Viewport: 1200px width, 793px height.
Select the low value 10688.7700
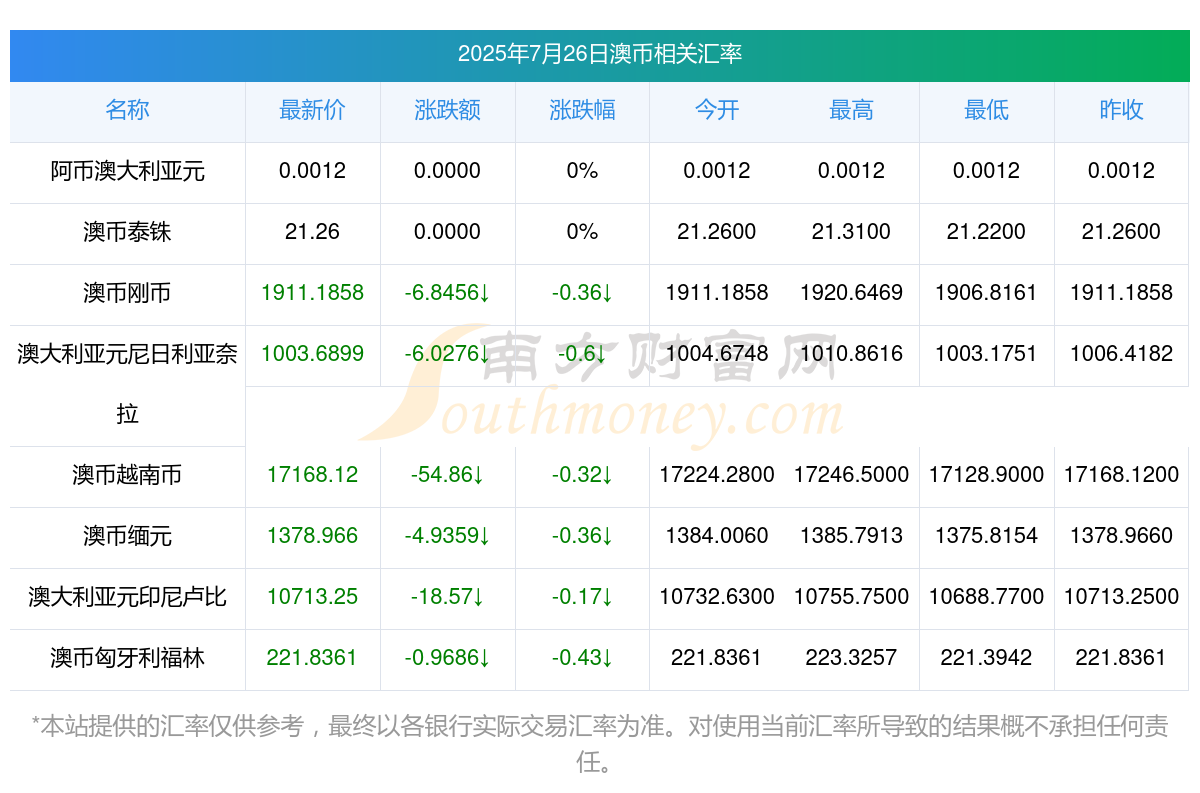[986, 597]
